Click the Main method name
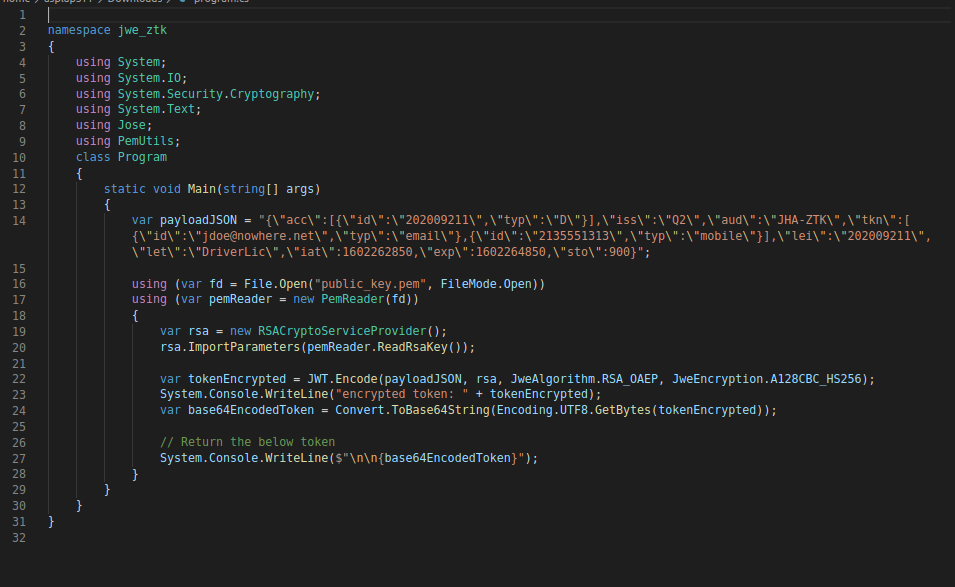 [x=202, y=189]
